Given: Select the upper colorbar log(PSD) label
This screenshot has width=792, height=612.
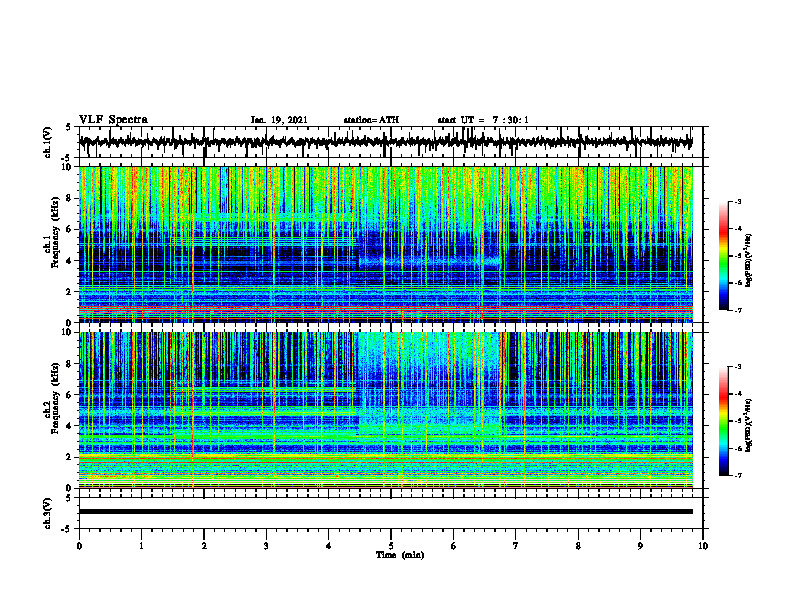Looking at the screenshot, I should pyautogui.click(x=749, y=260).
